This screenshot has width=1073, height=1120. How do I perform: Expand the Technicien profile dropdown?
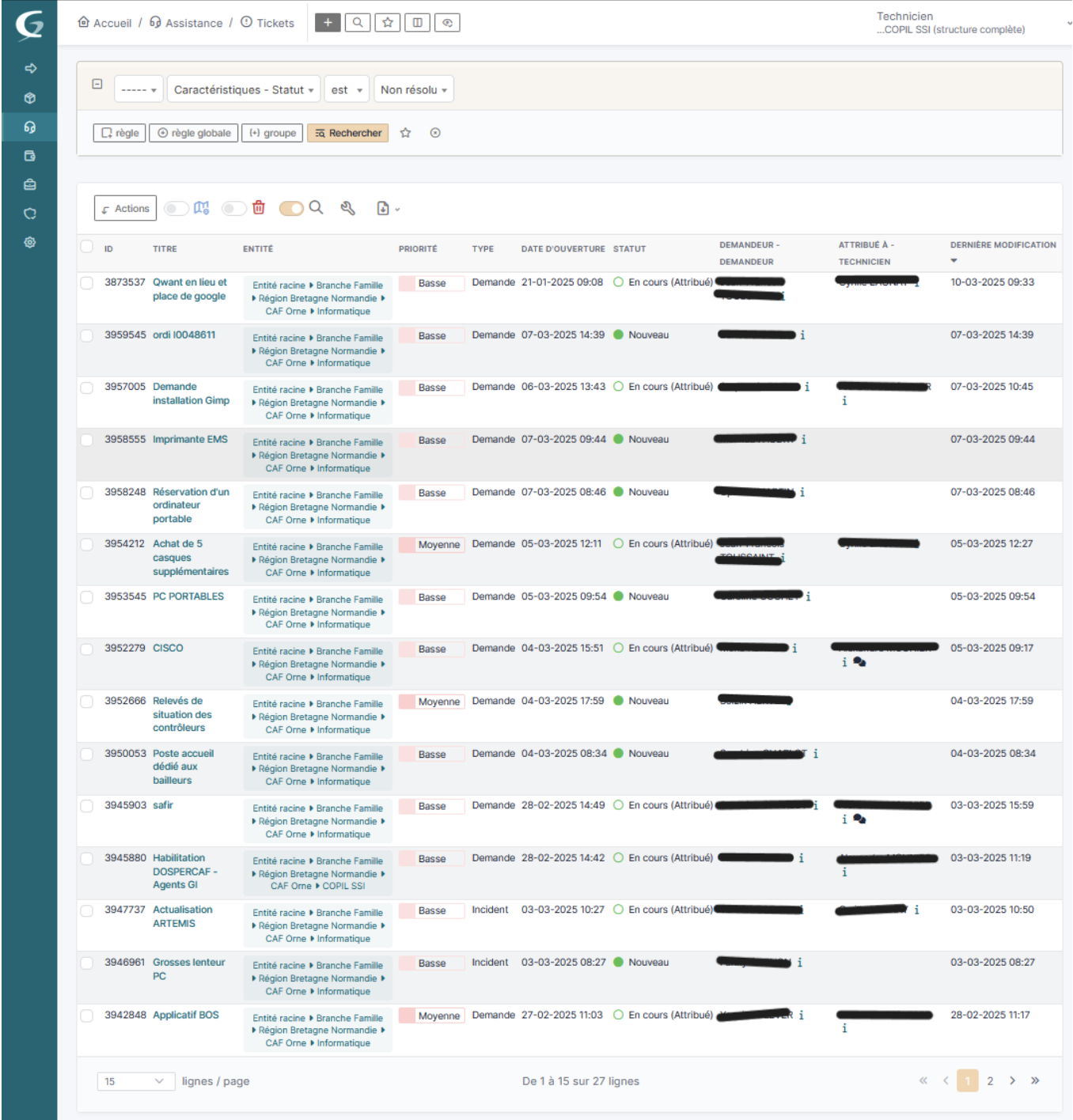point(972,23)
